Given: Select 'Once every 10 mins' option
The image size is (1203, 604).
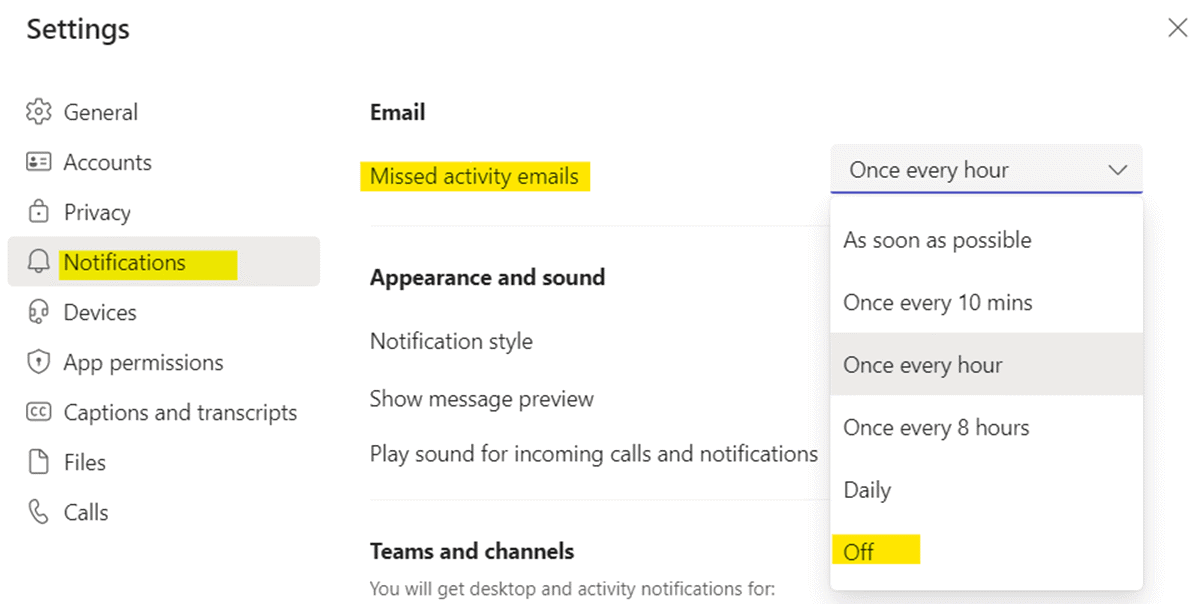Looking at the screenshot, I should [986, 302].
